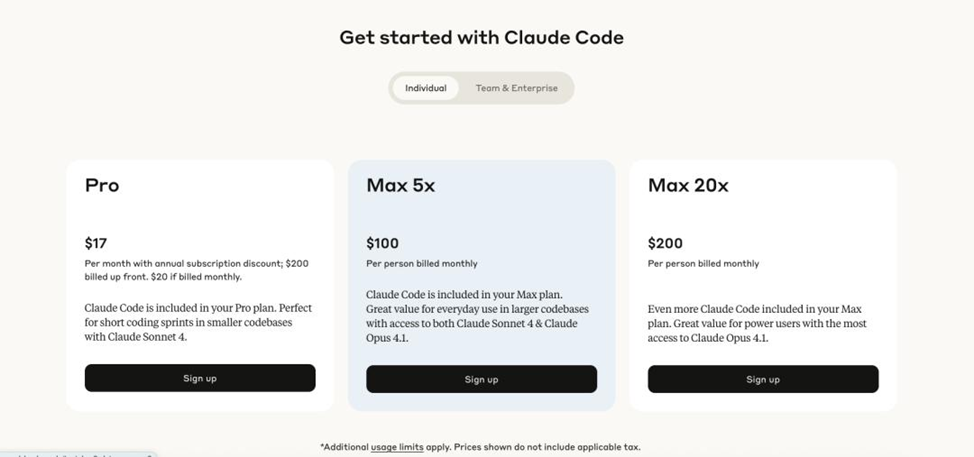Click the $17 price in the Pro card
974x457 pixels.
click(96, 243)
